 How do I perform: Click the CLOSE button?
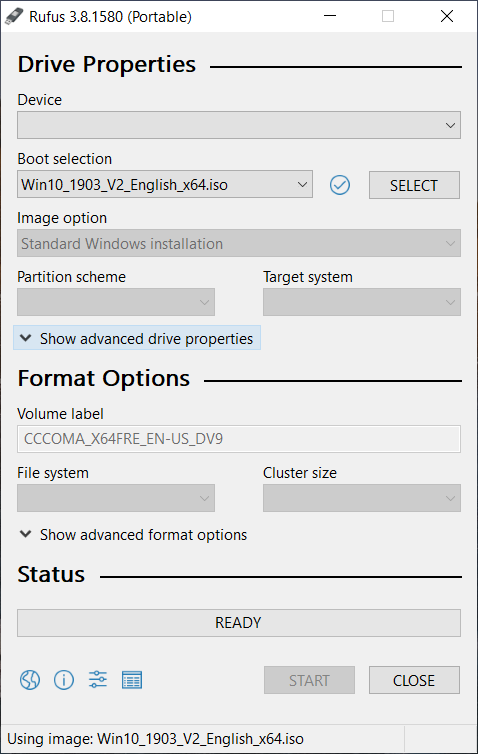click(x=414, y=680)
